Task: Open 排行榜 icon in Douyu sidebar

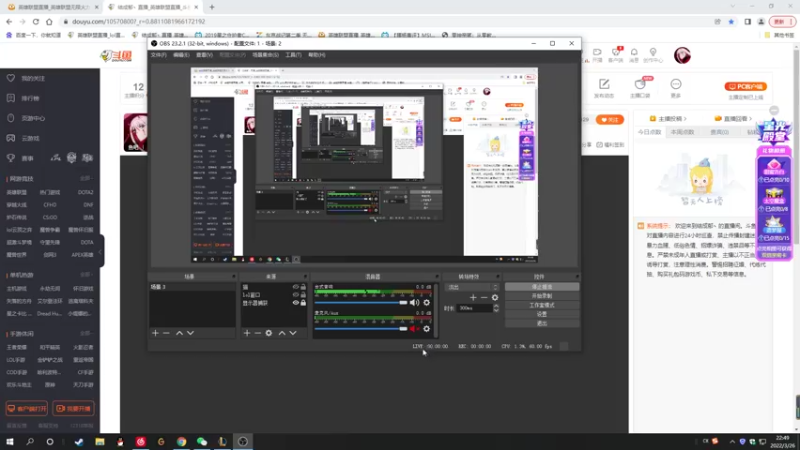Action: [x=11, y=98]
